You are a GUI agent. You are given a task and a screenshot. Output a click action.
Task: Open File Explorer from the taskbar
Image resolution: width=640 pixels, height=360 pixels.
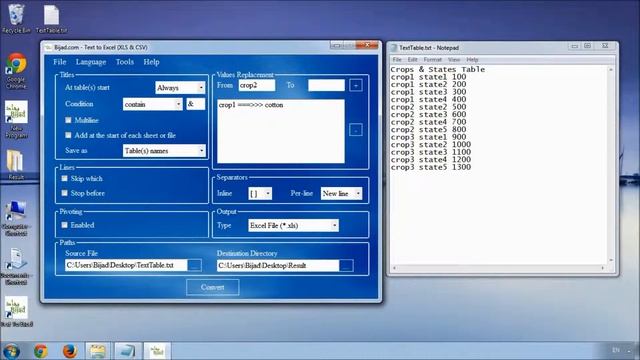98,351
